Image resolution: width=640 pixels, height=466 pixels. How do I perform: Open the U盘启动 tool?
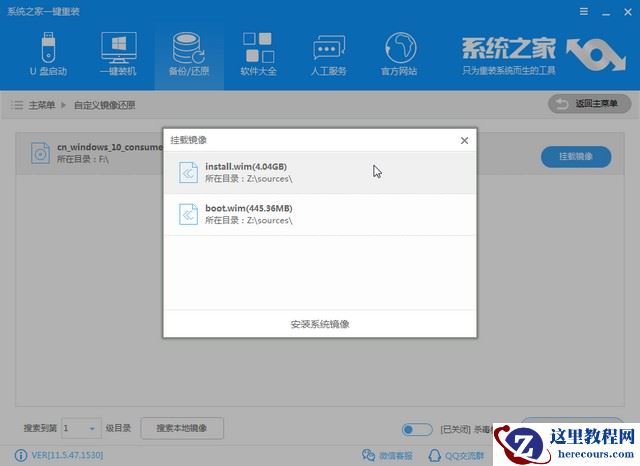48,55
